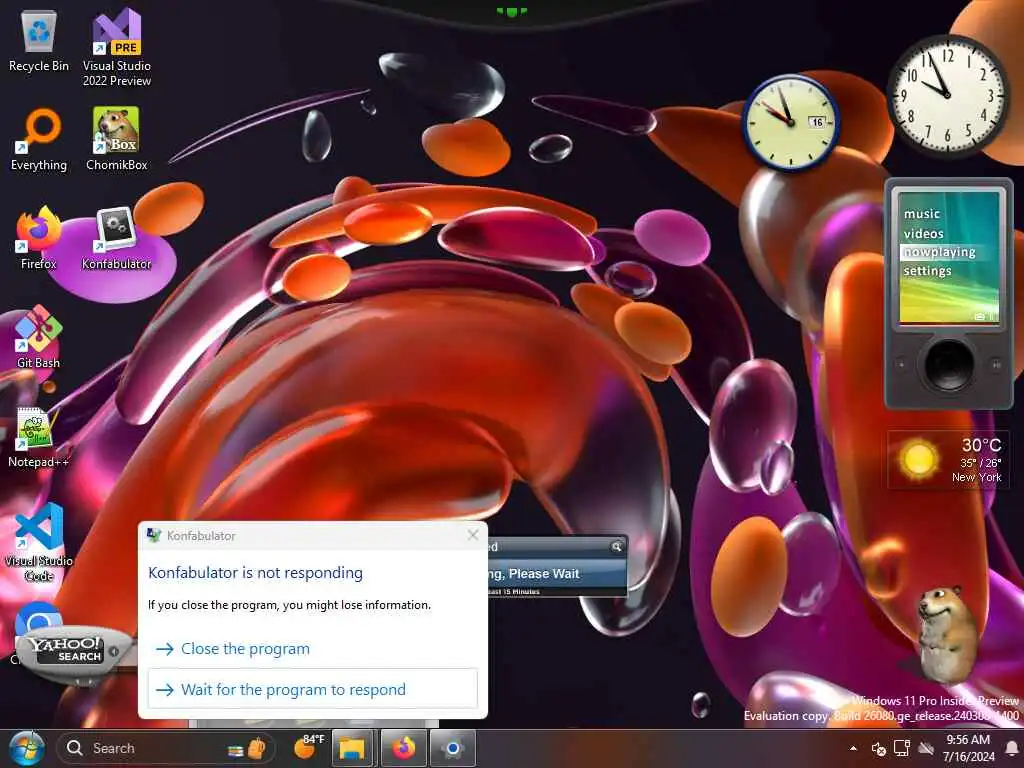The width and height of the screenshot is (1024, 768).
Task: Click the yellow-faced blue analog clock widget
Action: pos(790,123)
